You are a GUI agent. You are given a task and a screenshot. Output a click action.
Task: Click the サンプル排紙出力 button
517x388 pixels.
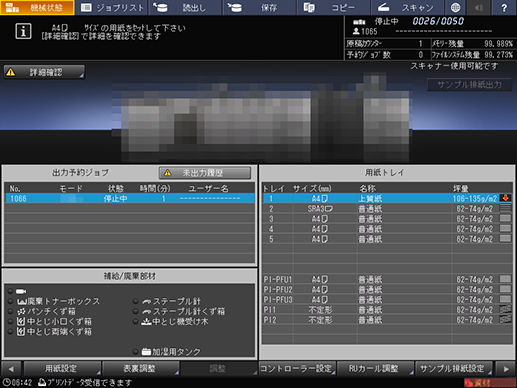tap(469, 85)
